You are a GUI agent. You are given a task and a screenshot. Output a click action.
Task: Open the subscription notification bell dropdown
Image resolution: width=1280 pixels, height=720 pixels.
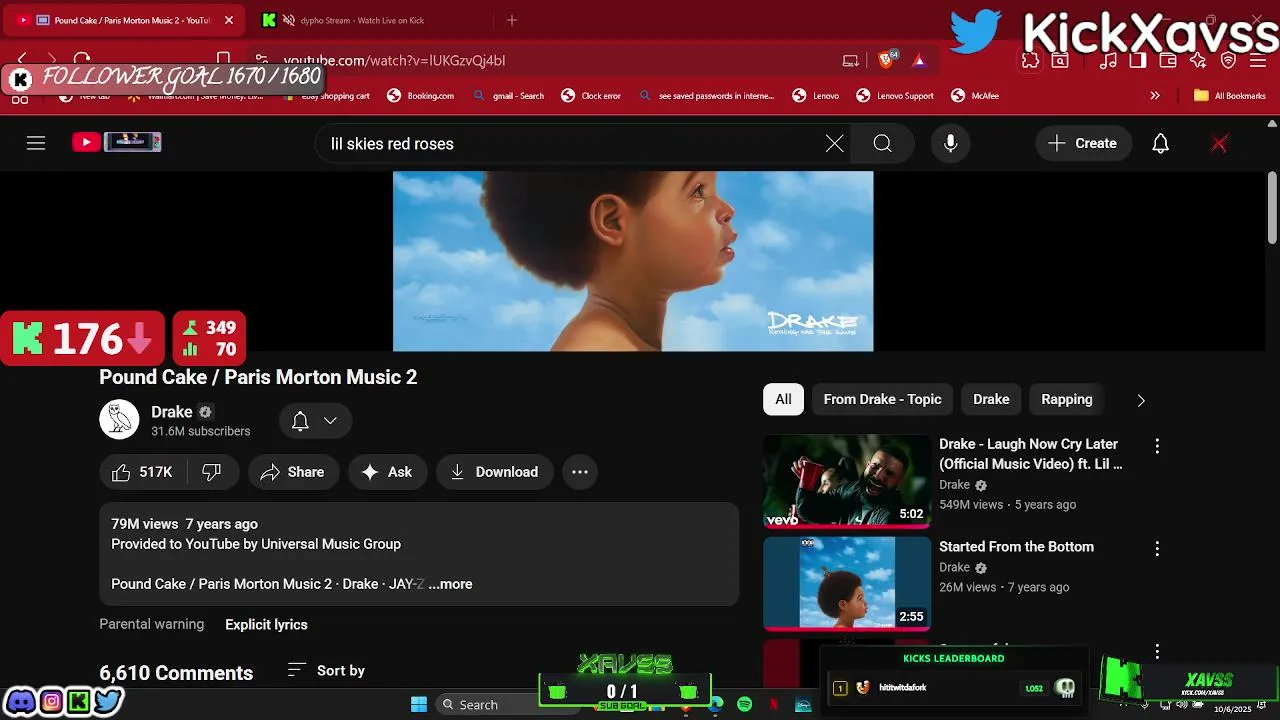pyautogui.click(x=314, y=421)
